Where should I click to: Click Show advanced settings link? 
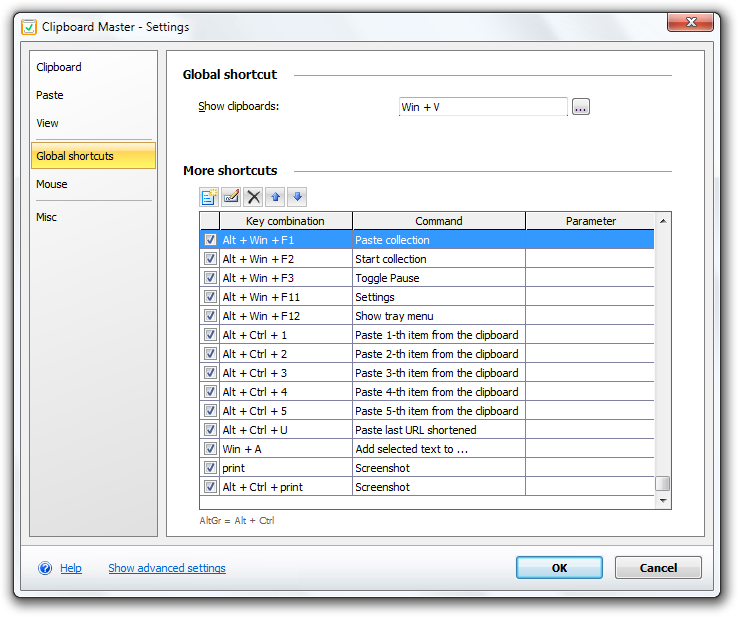point(167,568)
